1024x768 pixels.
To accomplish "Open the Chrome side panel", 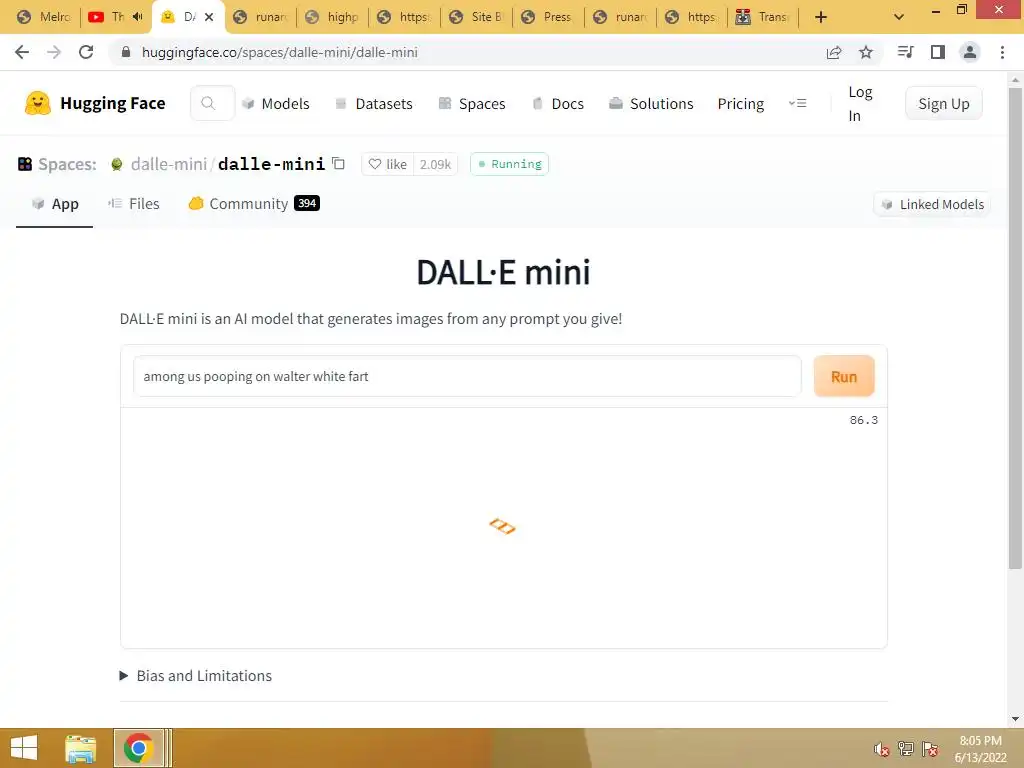I will coord(938,52).
